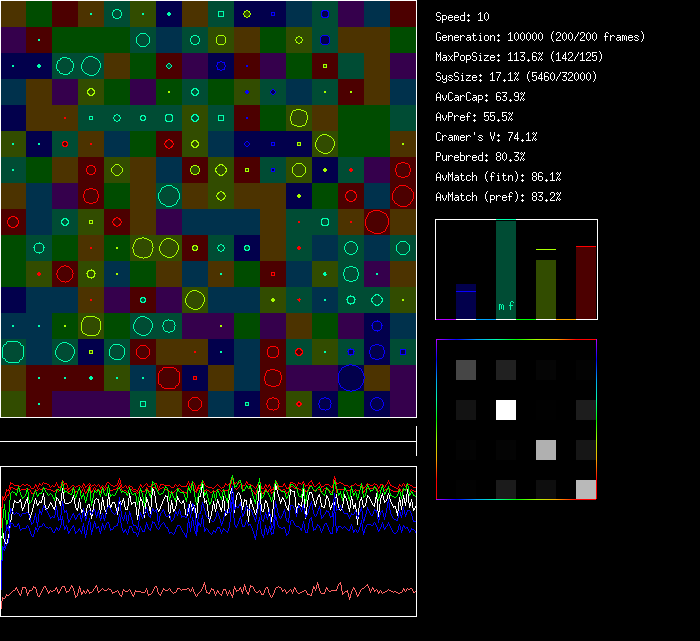Image resolution: width=700 pixels, height=641 pixels.
Task: Click the bright white square in the matrix
Action: tap(506, 409)
